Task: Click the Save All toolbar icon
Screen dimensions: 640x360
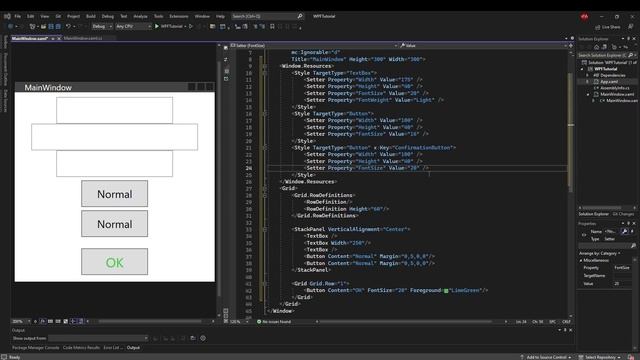Action: click(x=58, y=26)
